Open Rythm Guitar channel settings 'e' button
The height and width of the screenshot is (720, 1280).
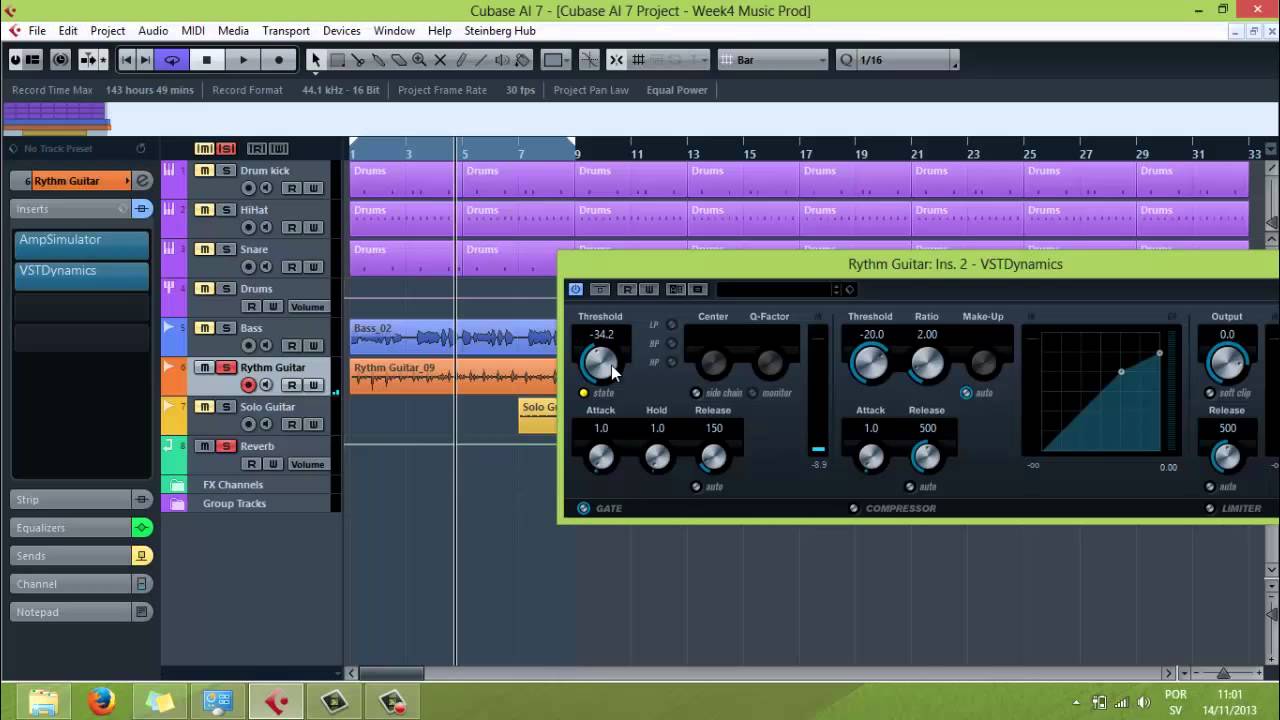point(143,181)
